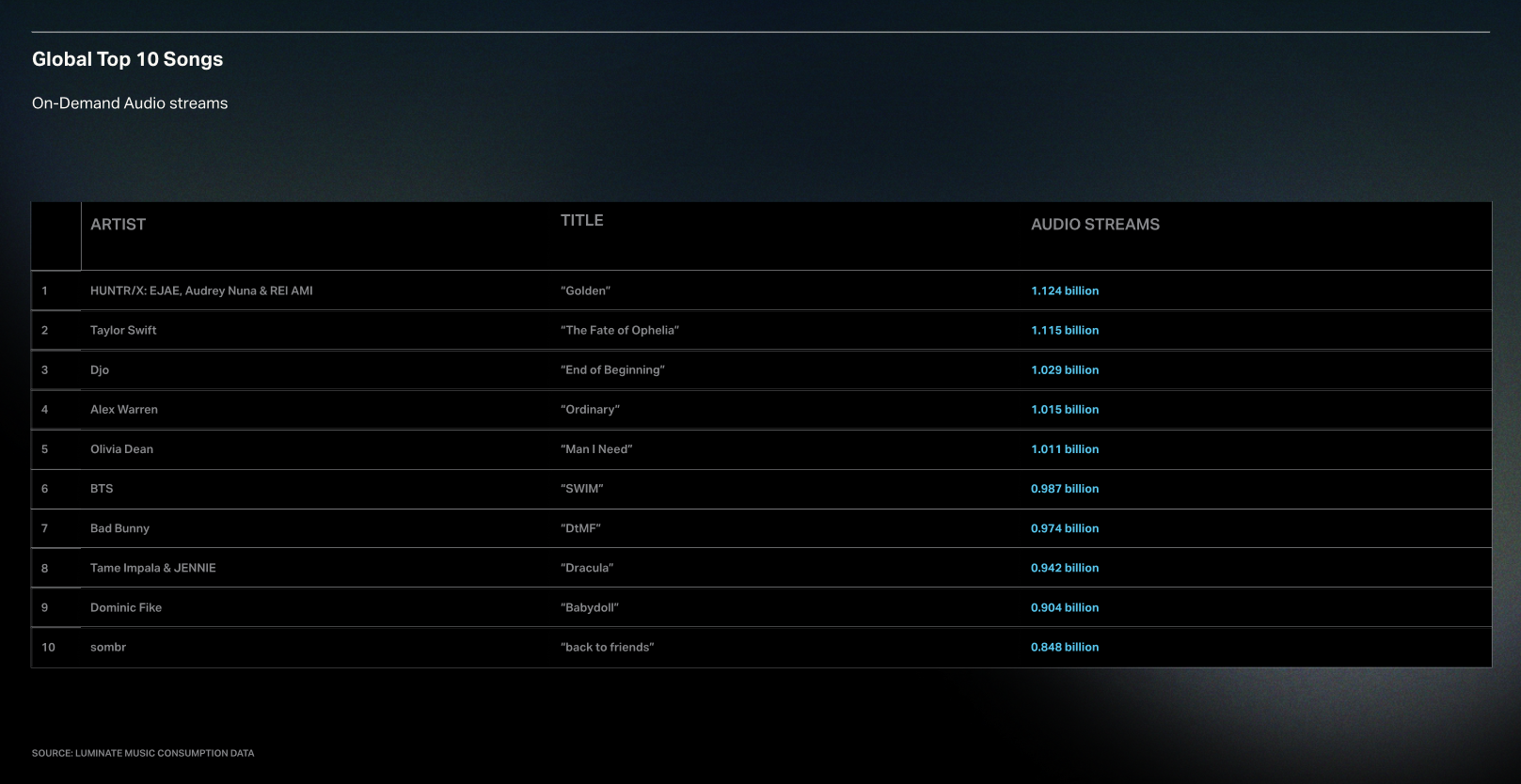Click the title "DtMF"
The image size is (1521, 784).
point(580,528)
